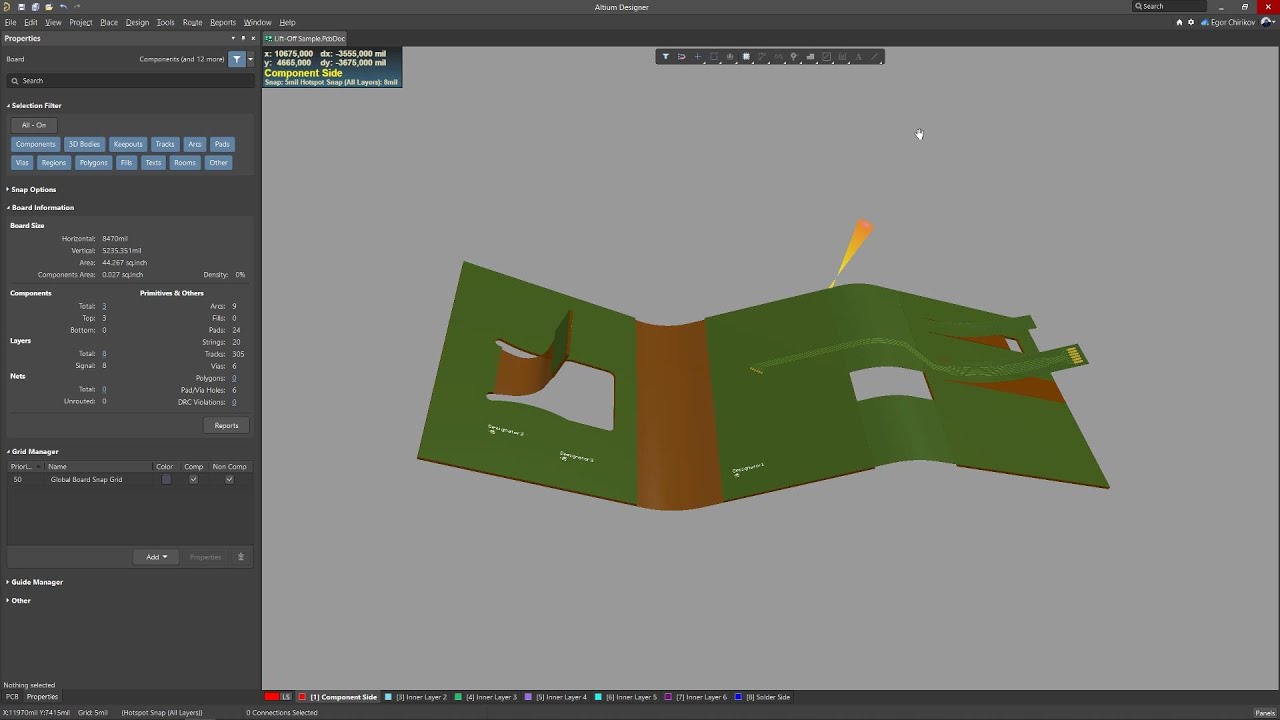Select the Inner Layer 2 tab

[416, 697]
